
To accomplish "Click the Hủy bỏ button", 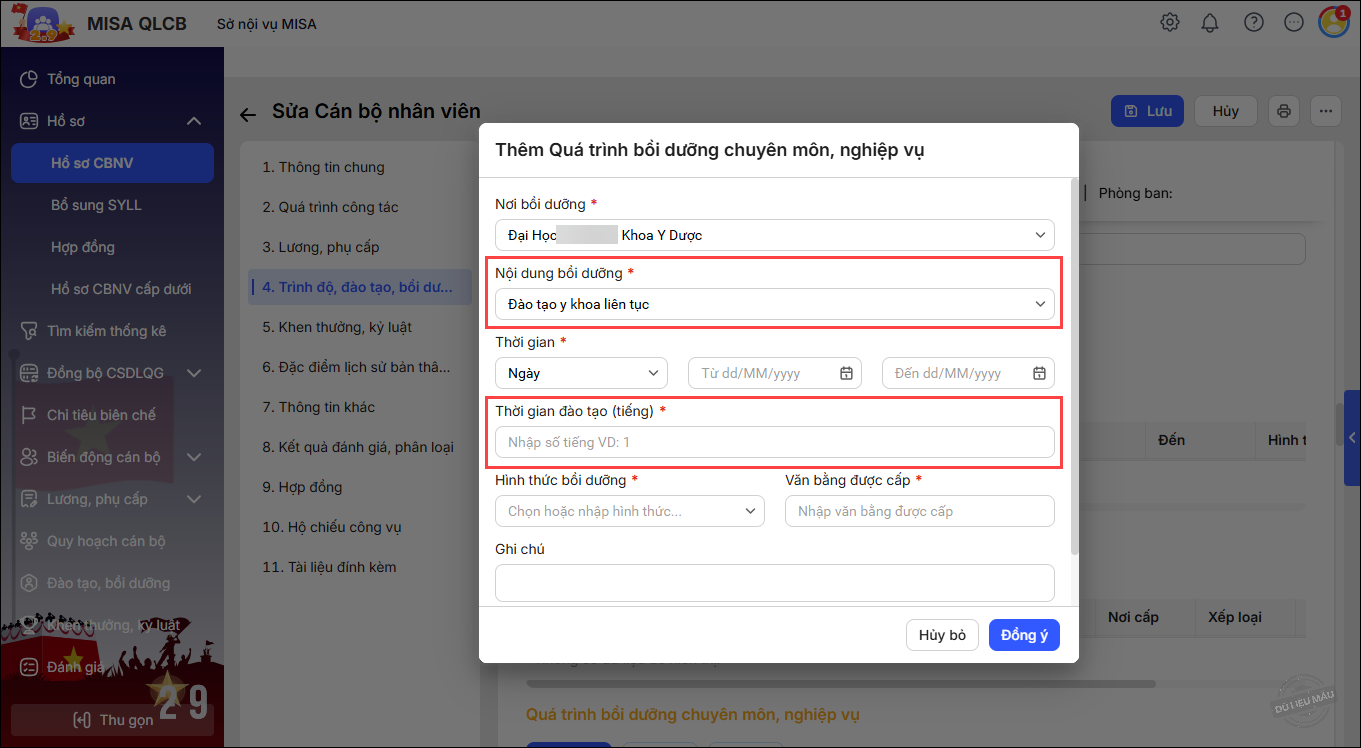I will point(942,635).
